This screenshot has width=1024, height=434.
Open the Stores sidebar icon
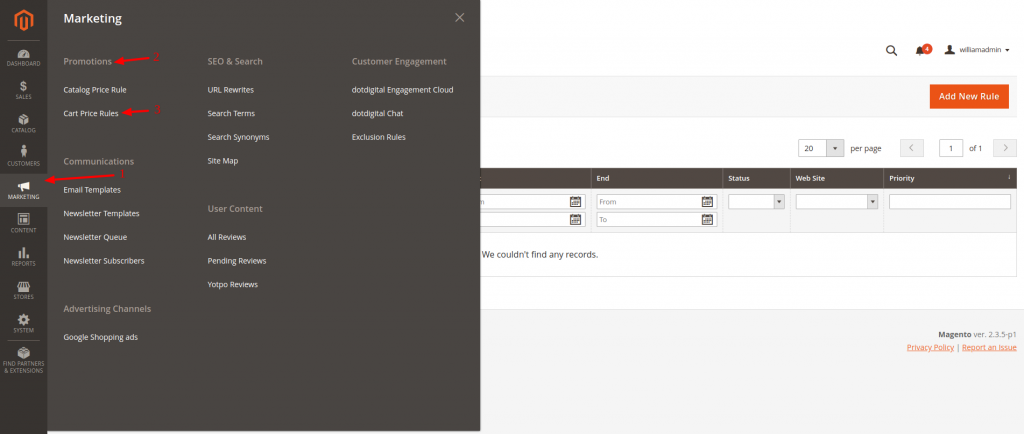pyautogui.click(x=23, y=290)
